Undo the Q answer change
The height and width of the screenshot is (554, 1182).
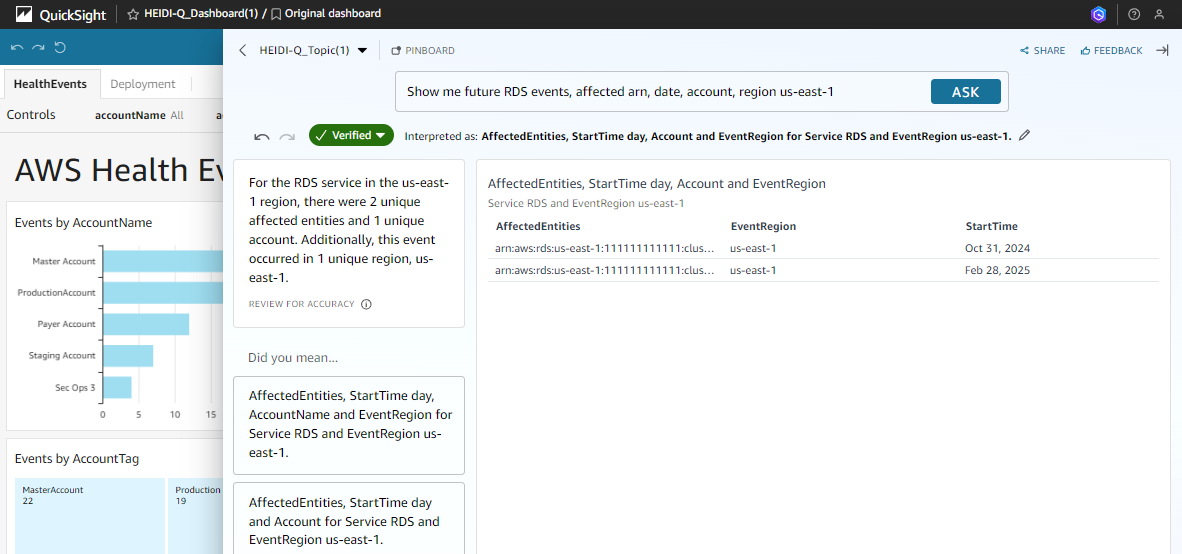(x=262, y=136)
